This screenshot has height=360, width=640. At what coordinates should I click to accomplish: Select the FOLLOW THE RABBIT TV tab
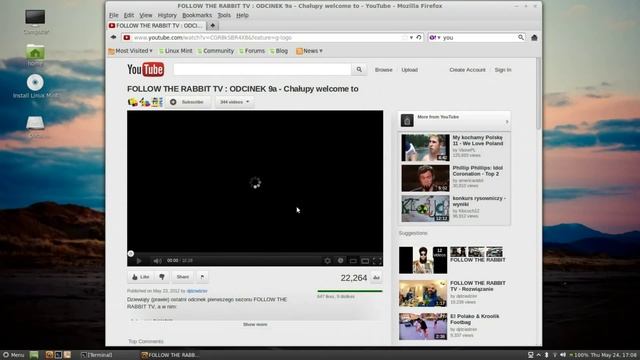[x=156, y=25]
